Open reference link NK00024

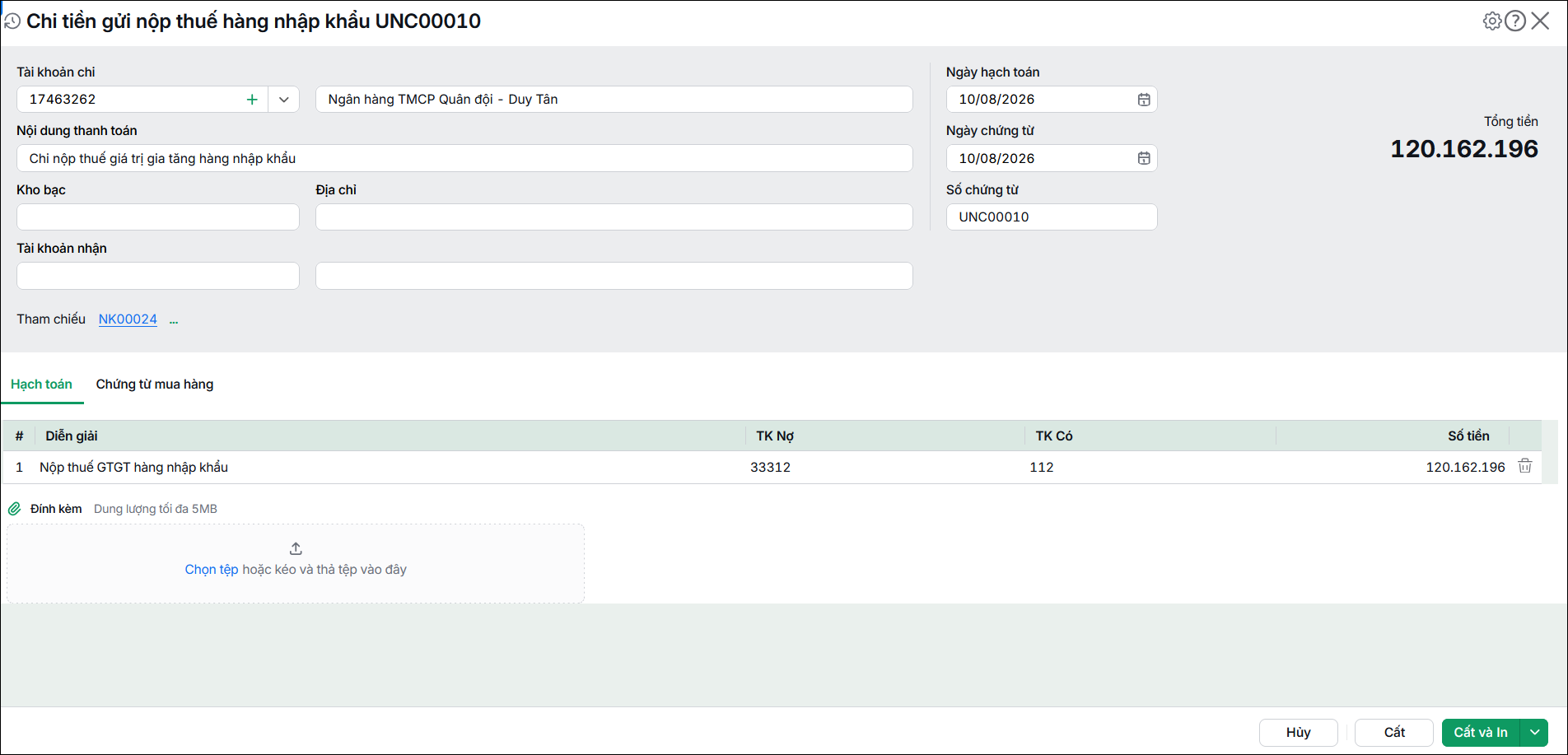pos(128,319)
